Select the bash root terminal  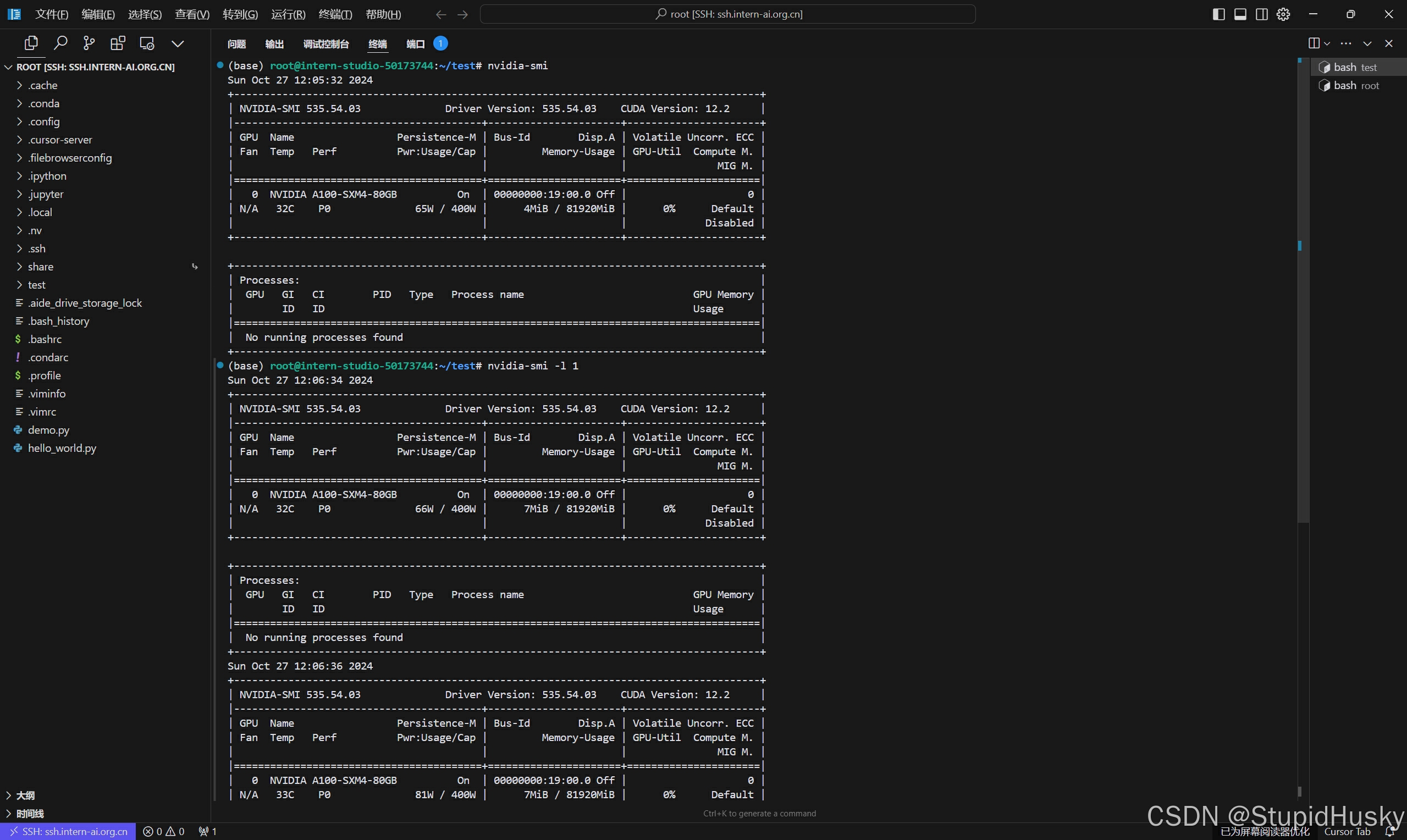(x=1356, y=85)
